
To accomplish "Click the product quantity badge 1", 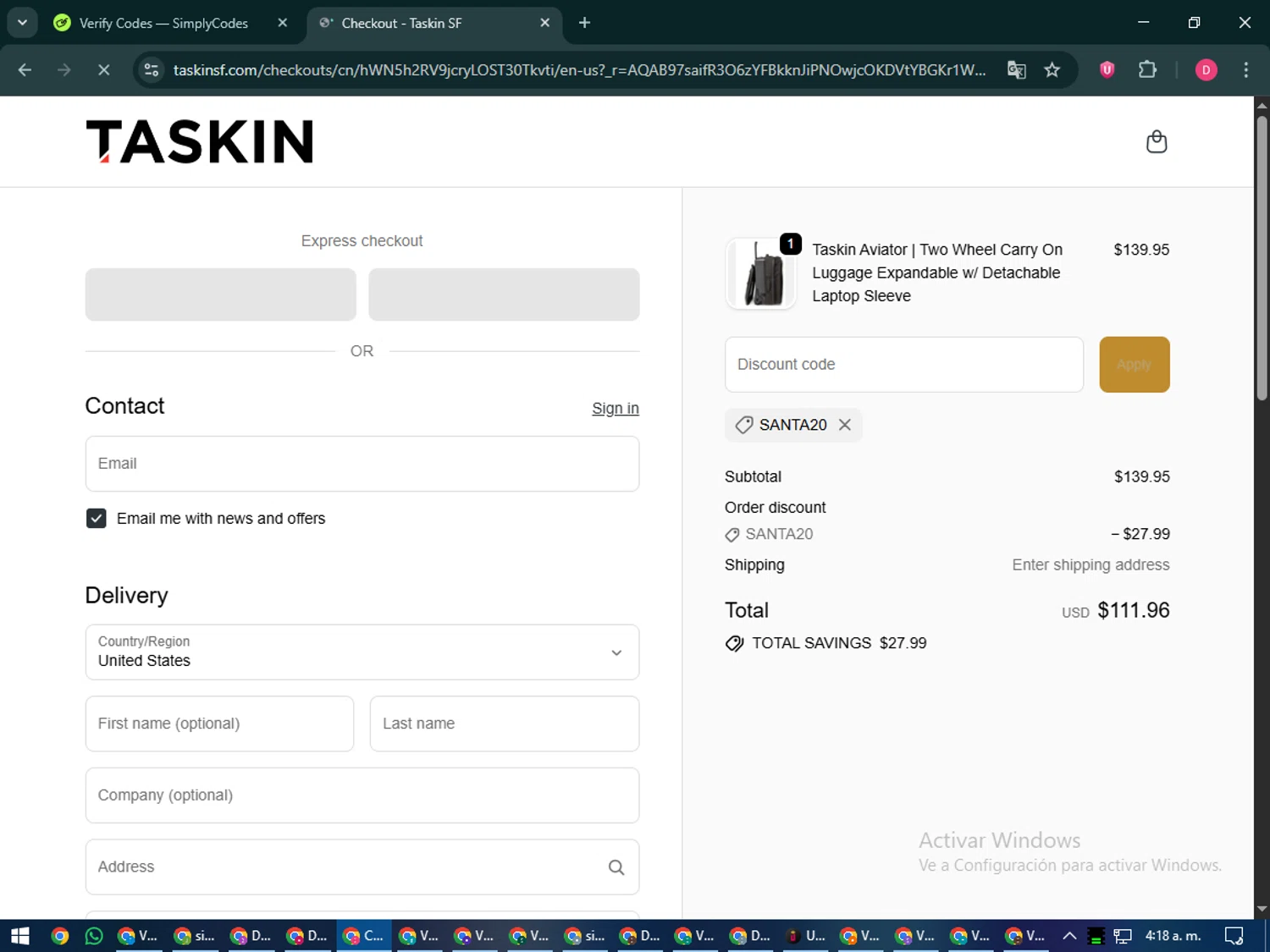I will click(790, 244).
